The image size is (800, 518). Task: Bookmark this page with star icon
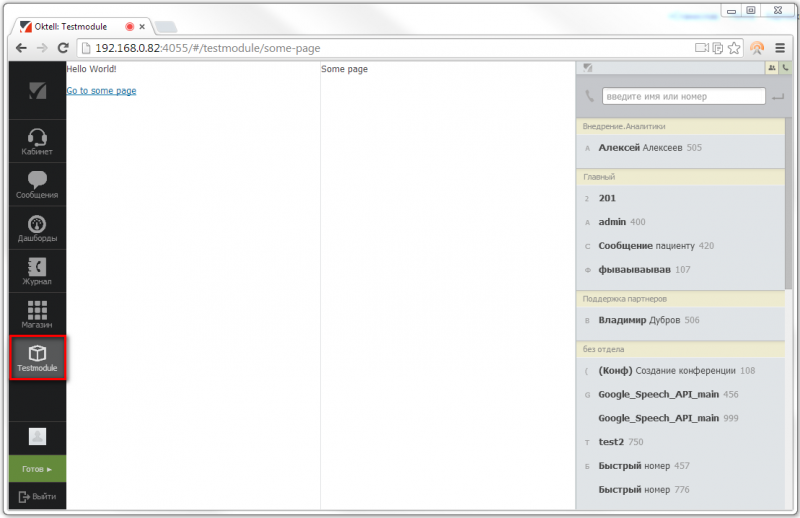(x=734, y=47)
